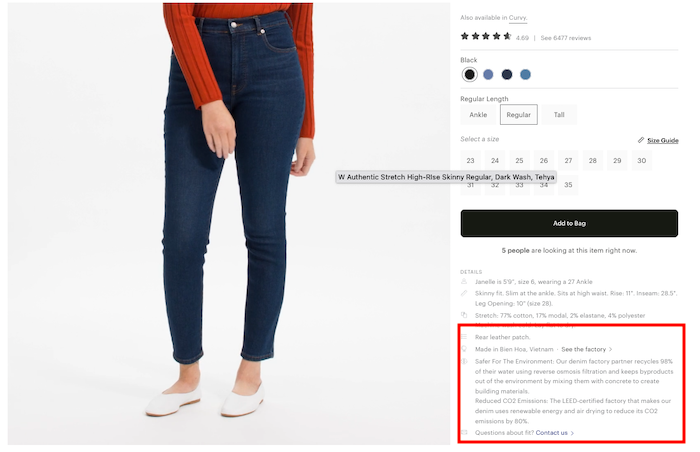
Task: Choose the Tall length option
Action: (559, 115)
